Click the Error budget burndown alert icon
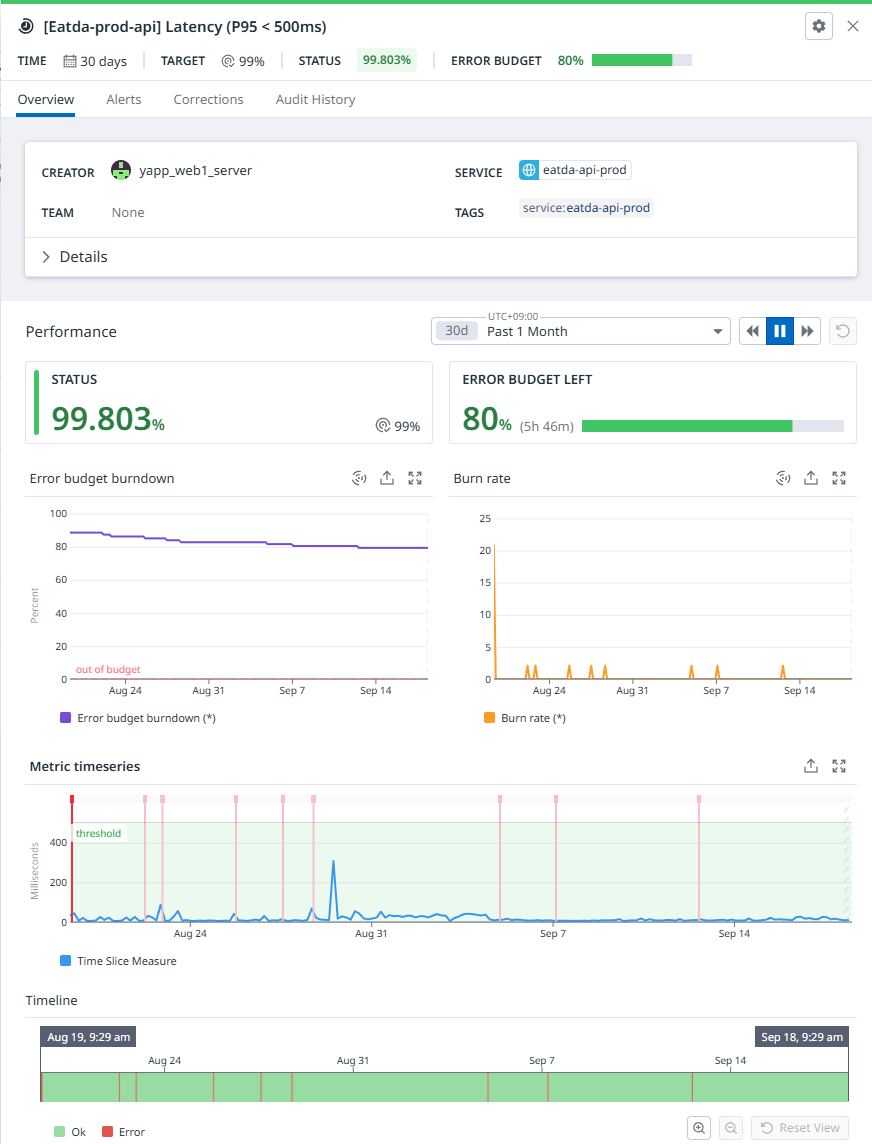 (x=359, y=478)
